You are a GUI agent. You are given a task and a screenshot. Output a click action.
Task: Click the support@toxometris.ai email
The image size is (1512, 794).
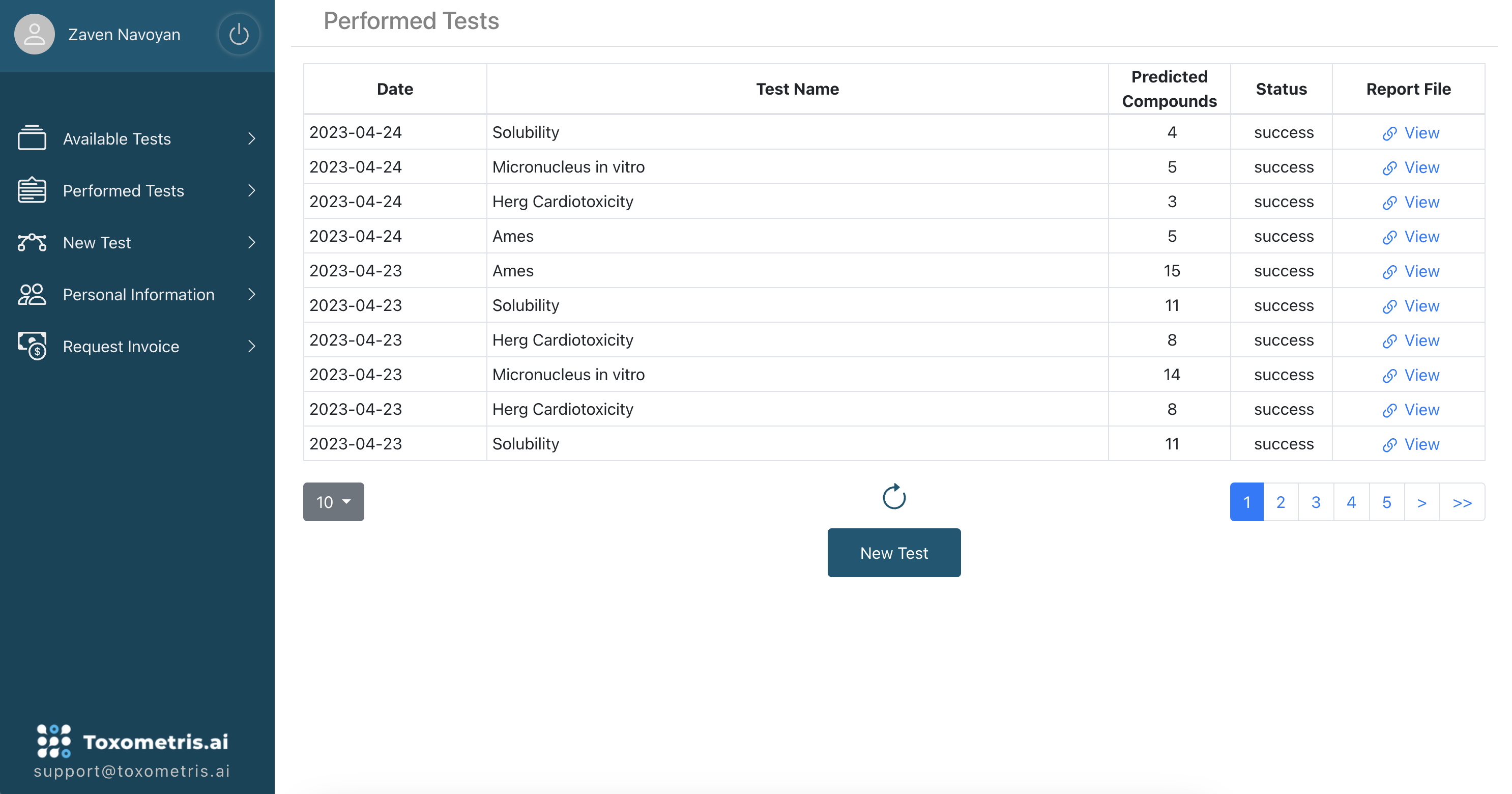pos(132,771)
